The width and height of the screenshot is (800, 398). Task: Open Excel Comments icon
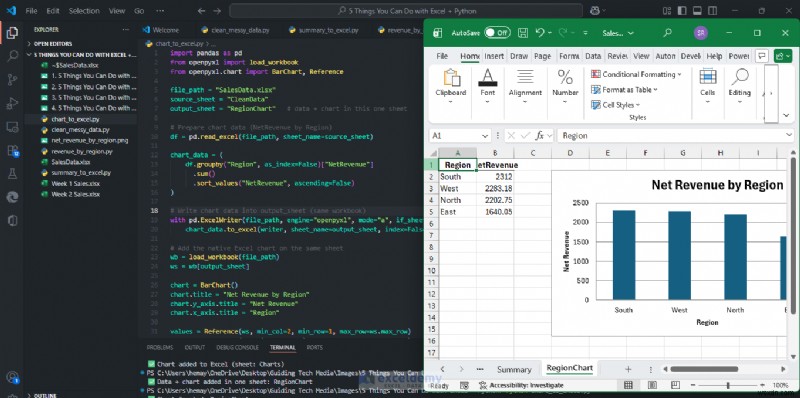[x=762, y=56]
